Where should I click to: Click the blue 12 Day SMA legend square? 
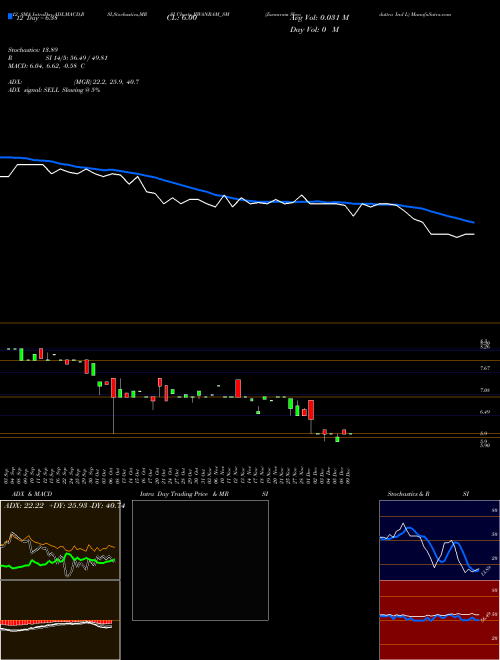click(11, 17)
